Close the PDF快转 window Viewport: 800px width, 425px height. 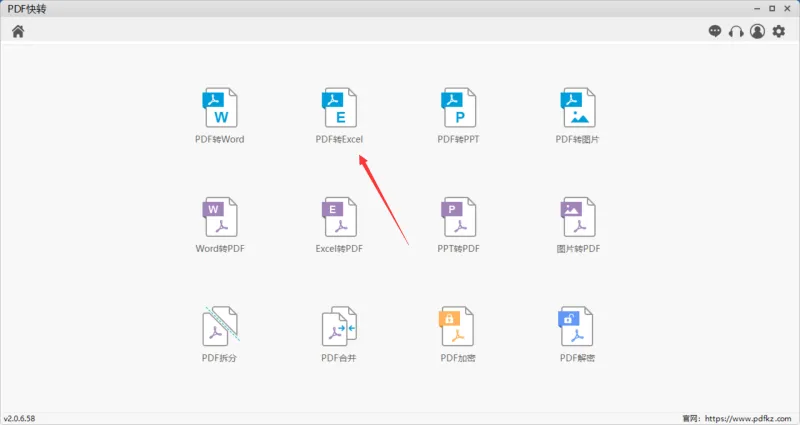point(787,9)
